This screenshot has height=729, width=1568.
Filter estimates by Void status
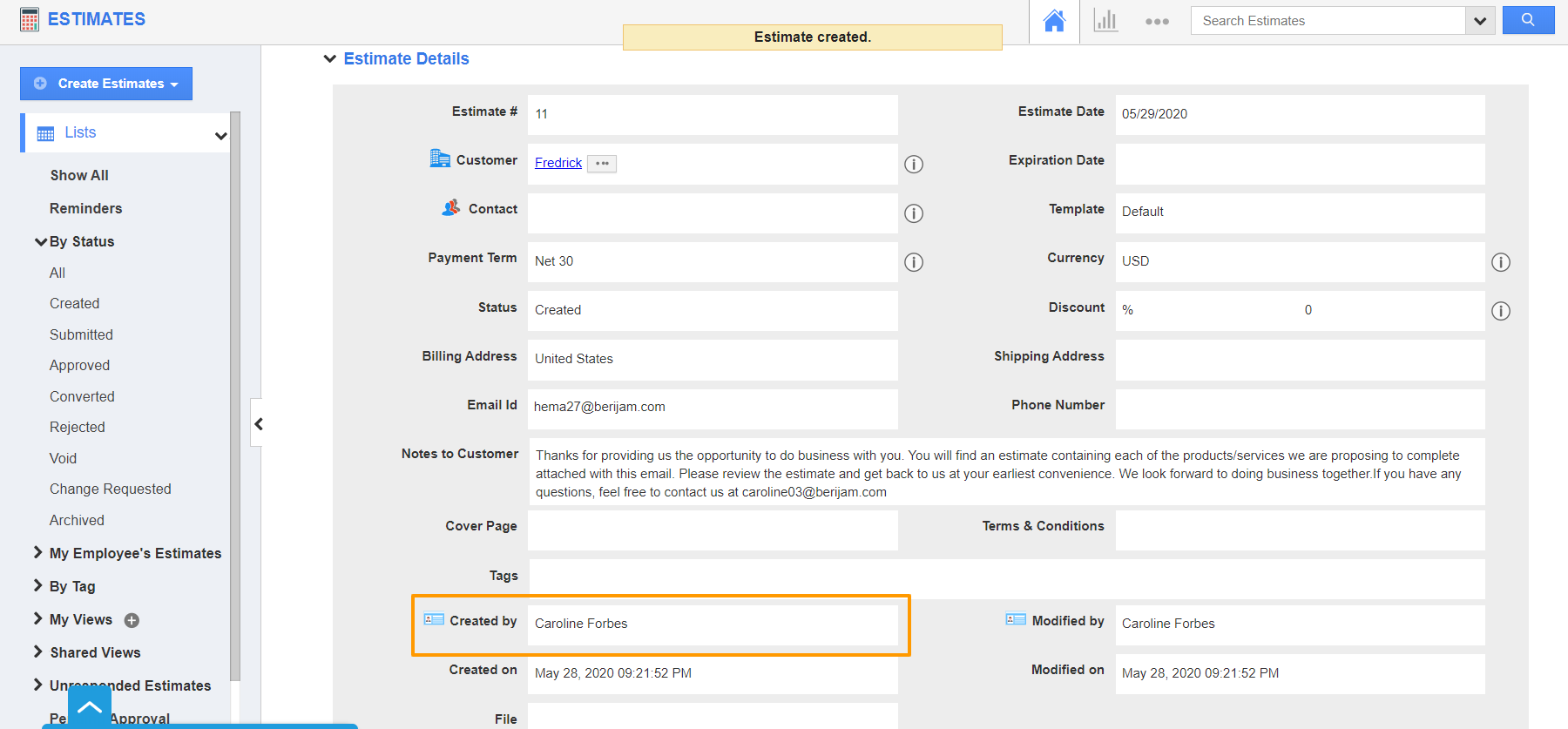pyautogui.click(x=63, y=458)
